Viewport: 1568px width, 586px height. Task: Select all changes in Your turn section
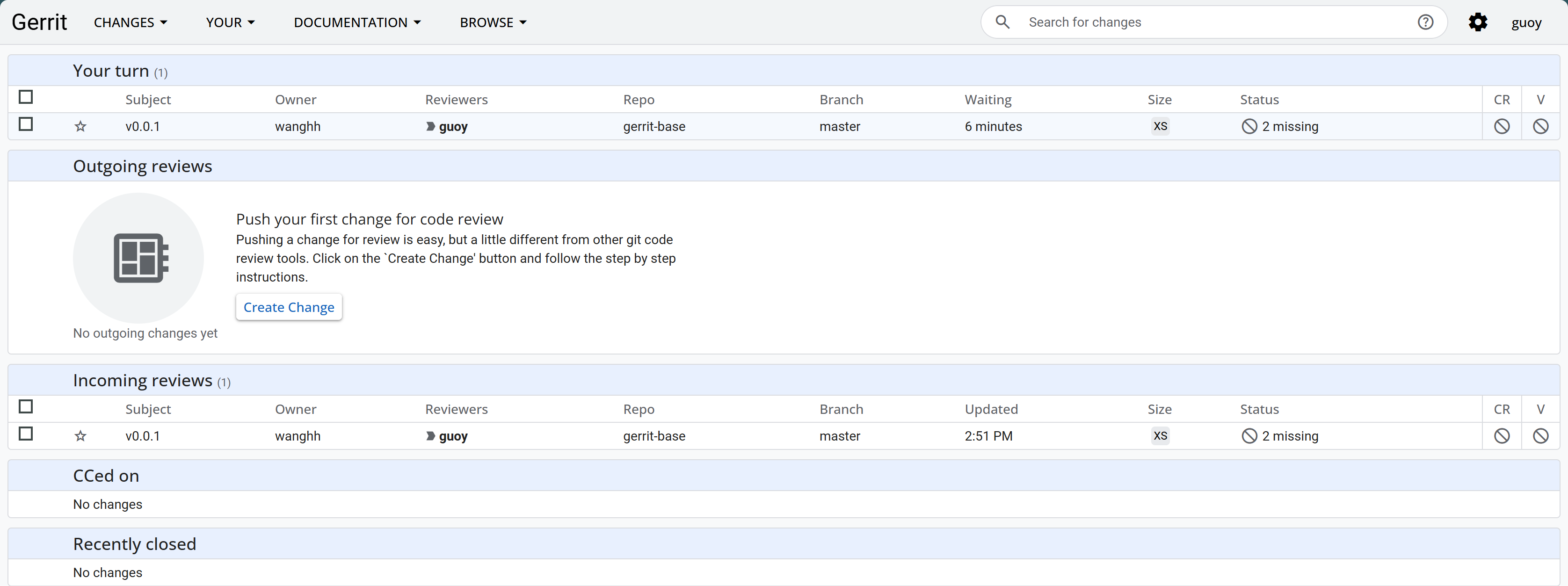click(26, 97)
